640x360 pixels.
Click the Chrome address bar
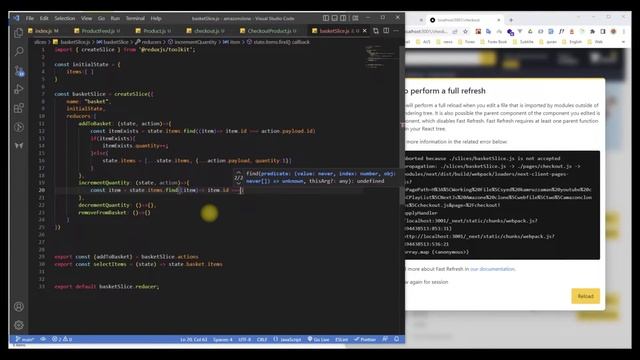427,31
